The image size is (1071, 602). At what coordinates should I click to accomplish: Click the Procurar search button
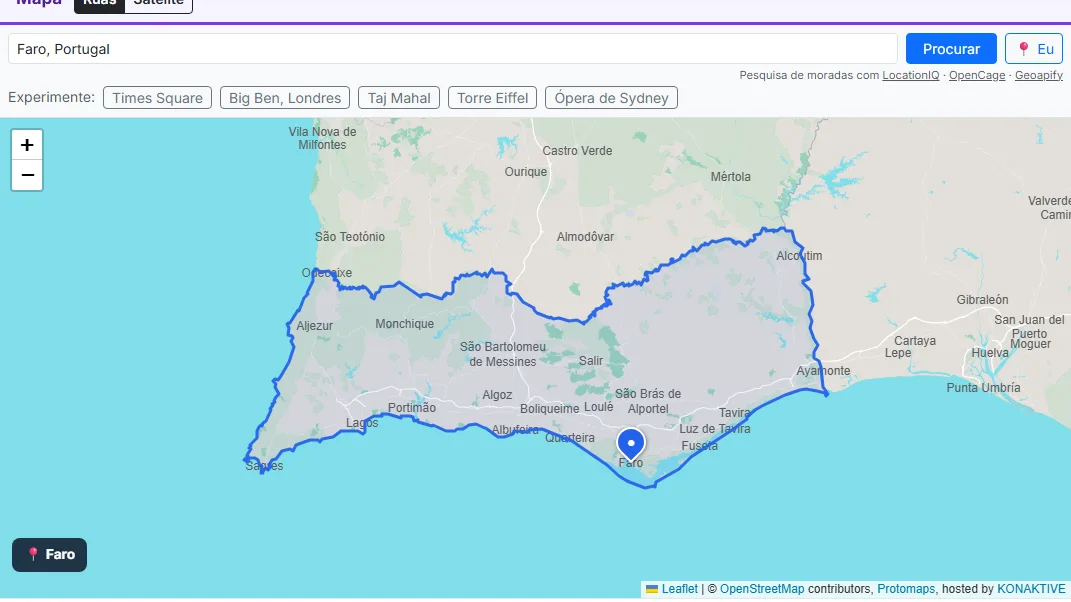(951, 49)
